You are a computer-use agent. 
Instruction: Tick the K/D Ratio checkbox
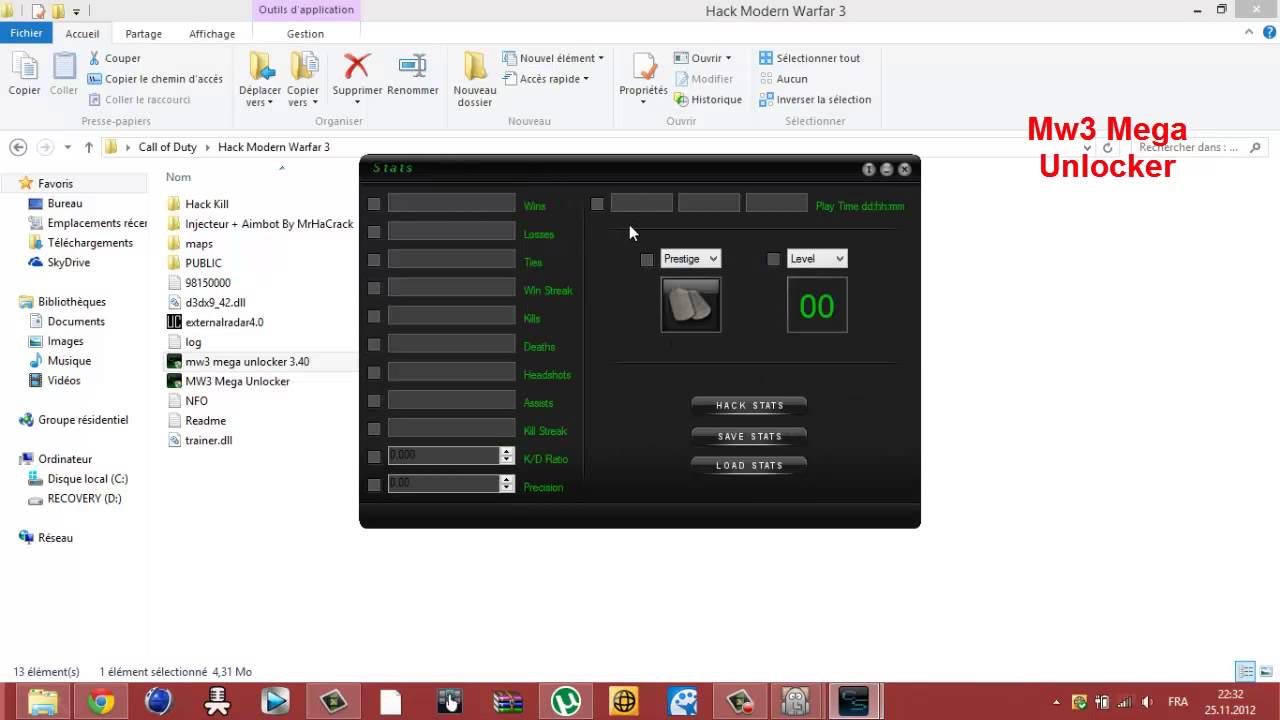(x=374, y=456)
